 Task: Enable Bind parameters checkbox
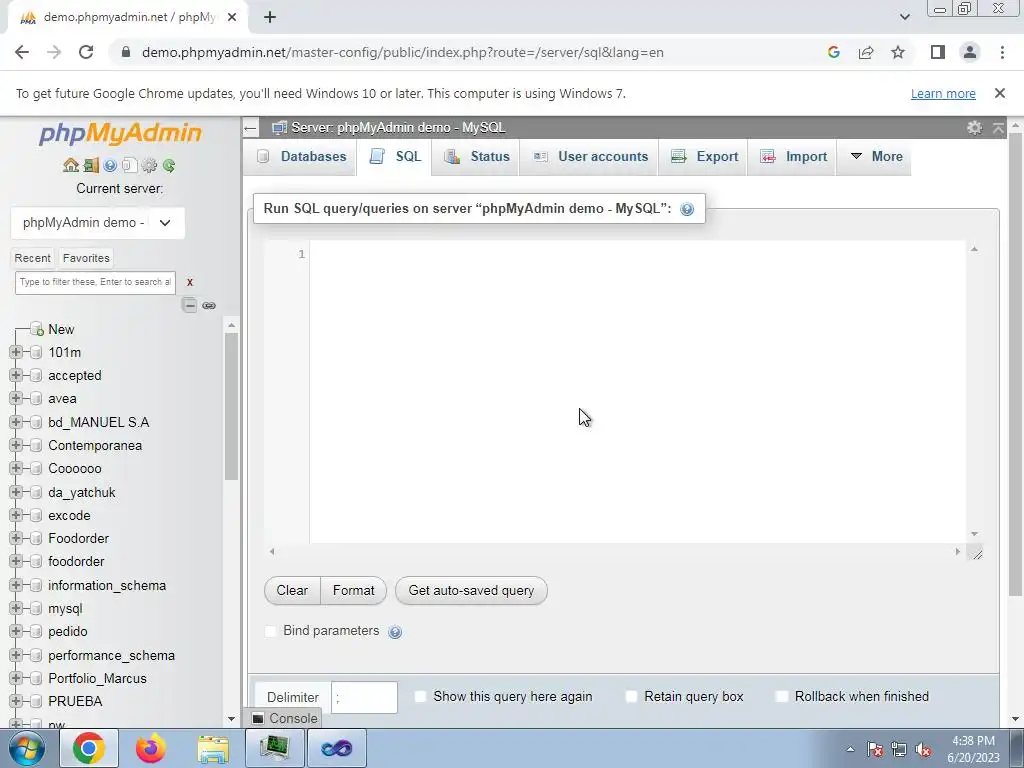point(270,631)
